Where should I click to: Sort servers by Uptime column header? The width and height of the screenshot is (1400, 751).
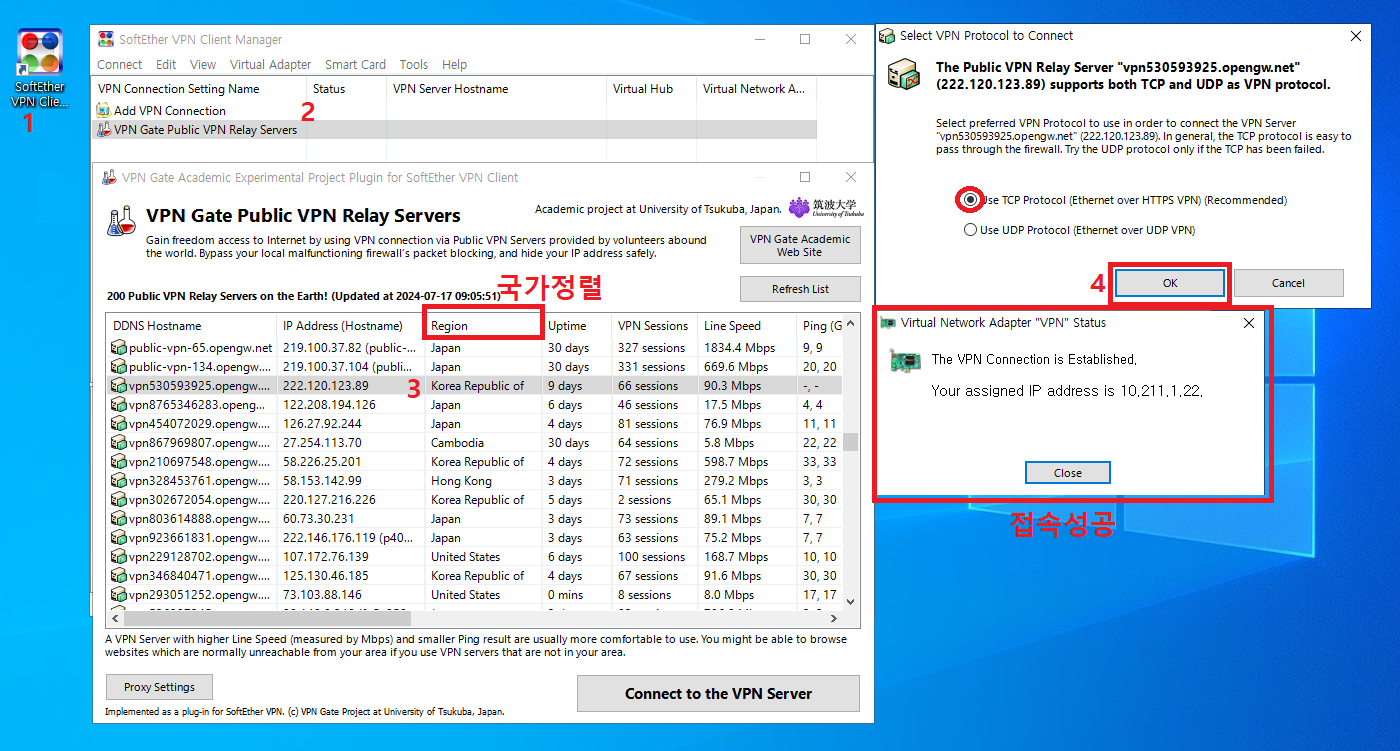[x=576, y=326]
